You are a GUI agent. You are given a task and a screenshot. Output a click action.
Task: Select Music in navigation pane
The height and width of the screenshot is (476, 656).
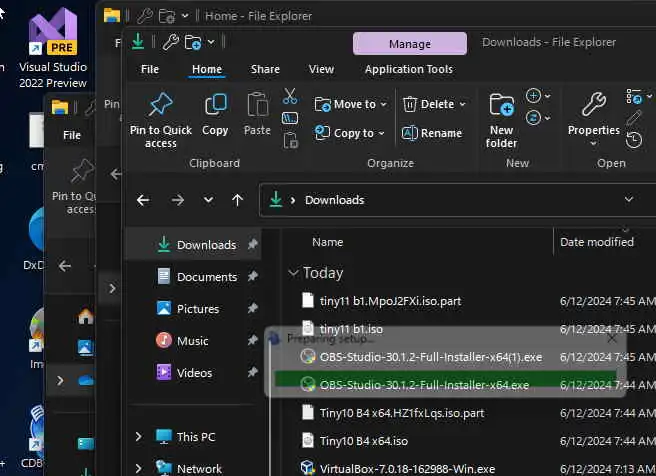pyautogui.click(x=194, y=341)
